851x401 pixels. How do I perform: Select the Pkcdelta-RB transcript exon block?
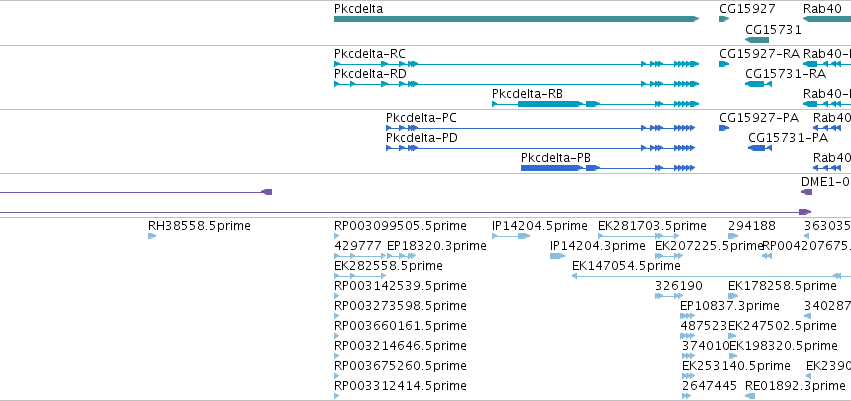pyautogui.click(x=541, y=104)
